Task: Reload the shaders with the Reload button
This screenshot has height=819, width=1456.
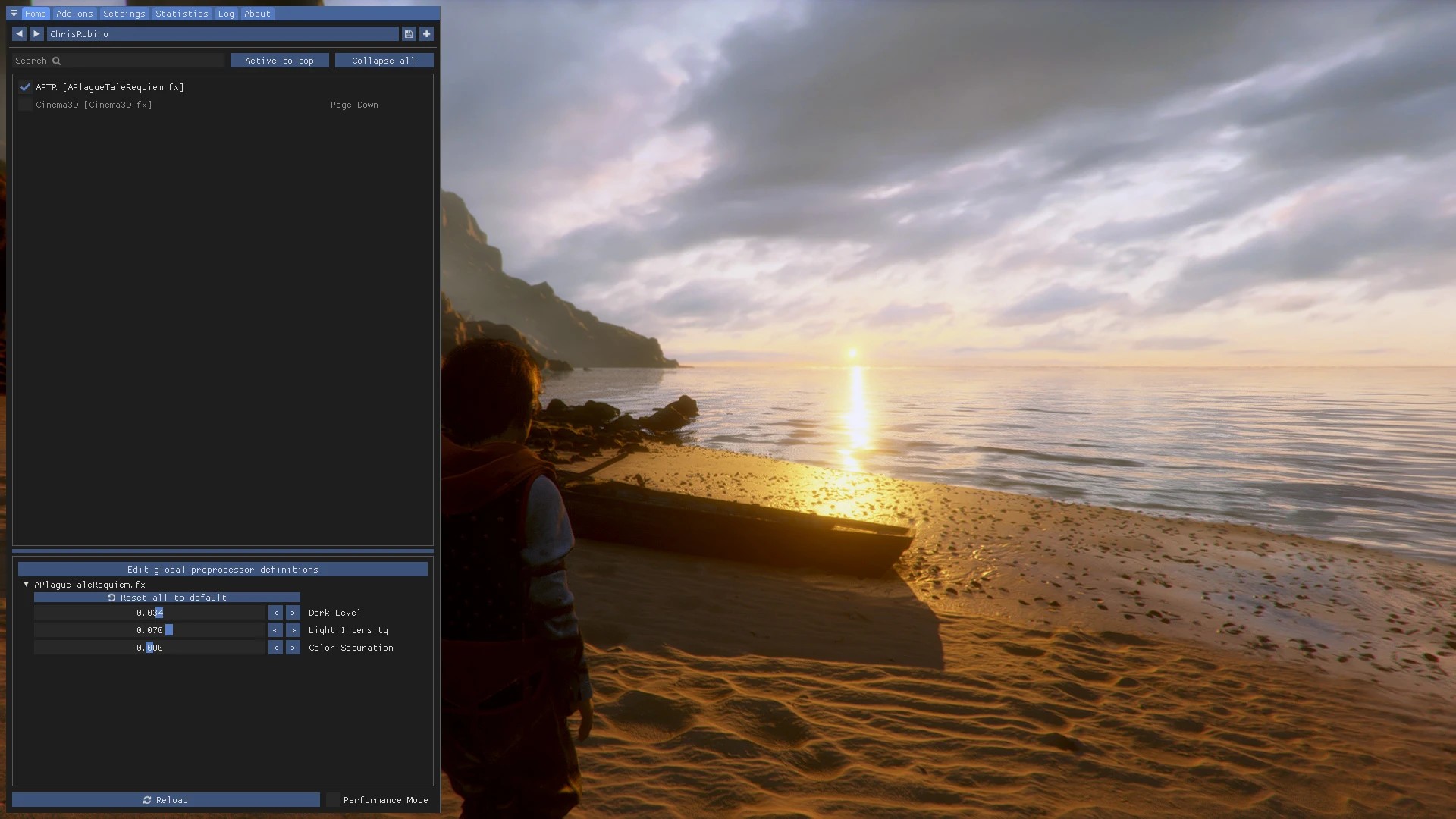Action: pyautogui.click(x=166, y=800)
